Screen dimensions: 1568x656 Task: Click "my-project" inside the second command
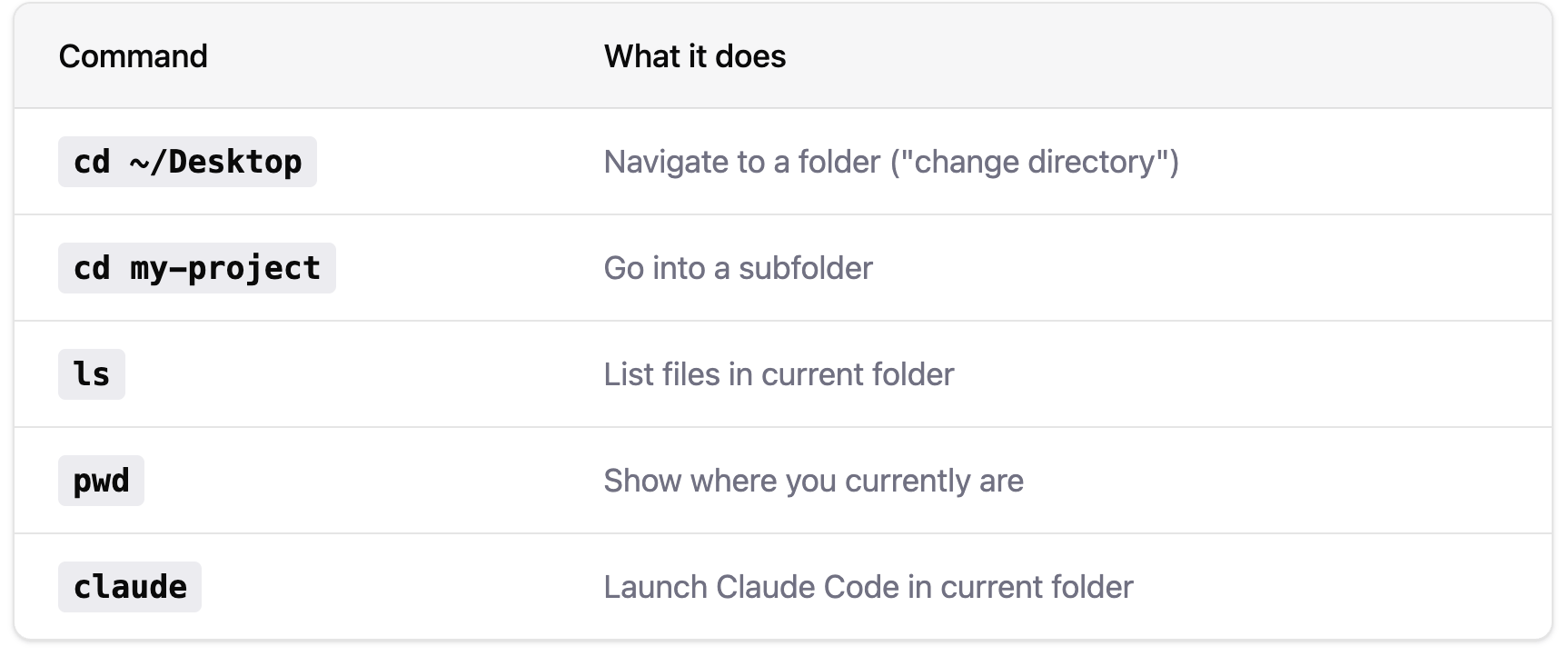click(225, 268)
